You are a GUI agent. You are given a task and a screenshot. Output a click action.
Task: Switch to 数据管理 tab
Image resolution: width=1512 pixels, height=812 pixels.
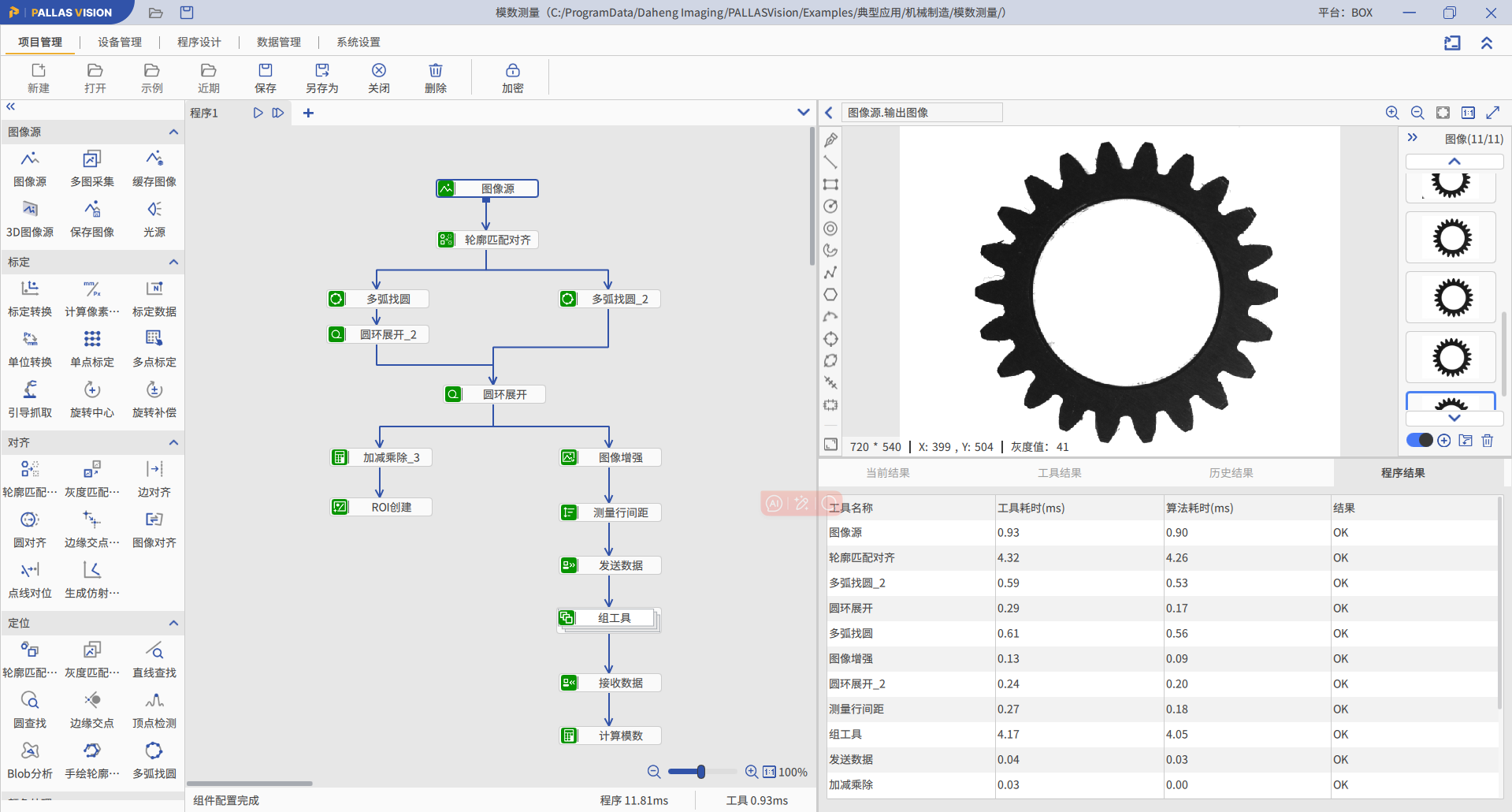[x=279, y=42]
